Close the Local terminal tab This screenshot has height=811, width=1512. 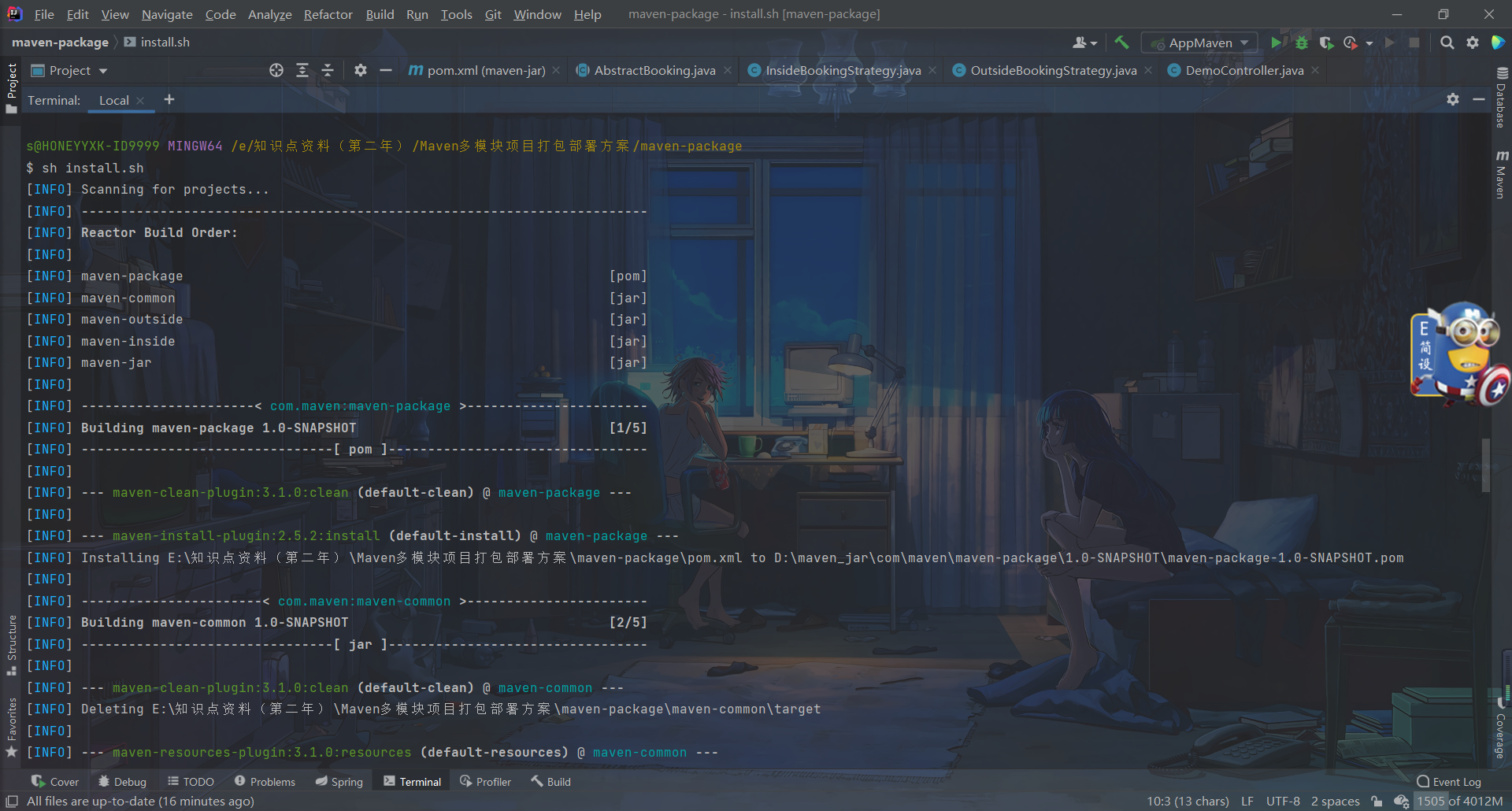tap(140, 100)
